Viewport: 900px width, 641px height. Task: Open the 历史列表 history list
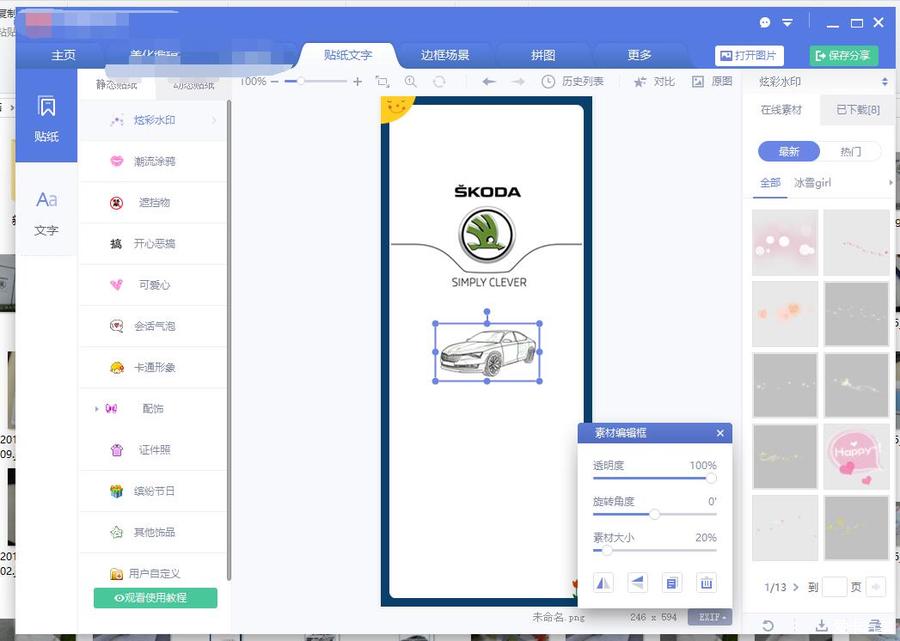coord(572,82)
